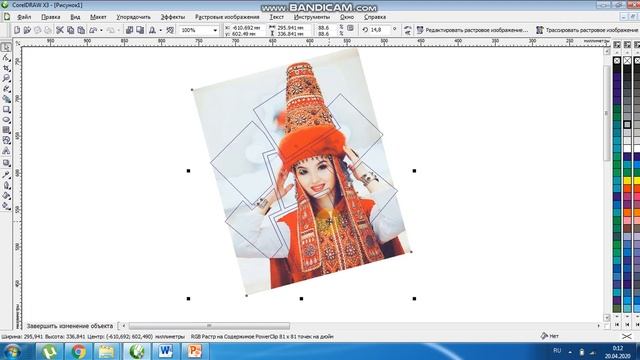The width and height of the screenshot is (640, 360).
Task: Click the Export toolbar icon
Action: (140, 30)
